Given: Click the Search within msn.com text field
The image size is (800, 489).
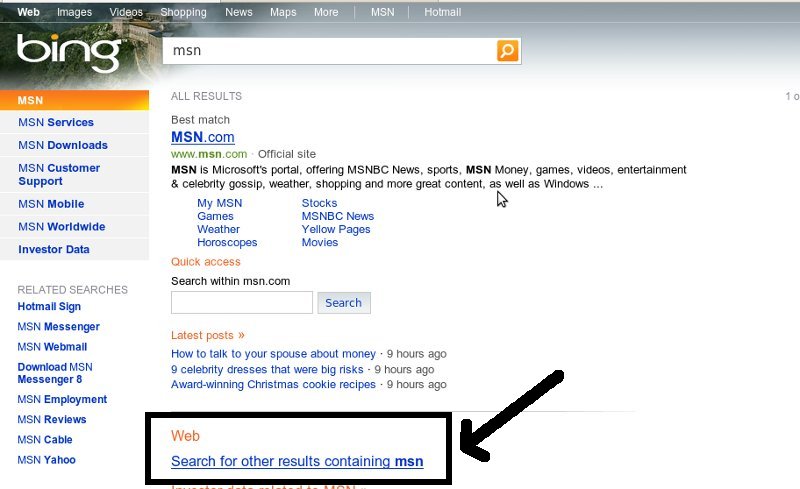Looking at the screenshot, I should tap(242, 303).
